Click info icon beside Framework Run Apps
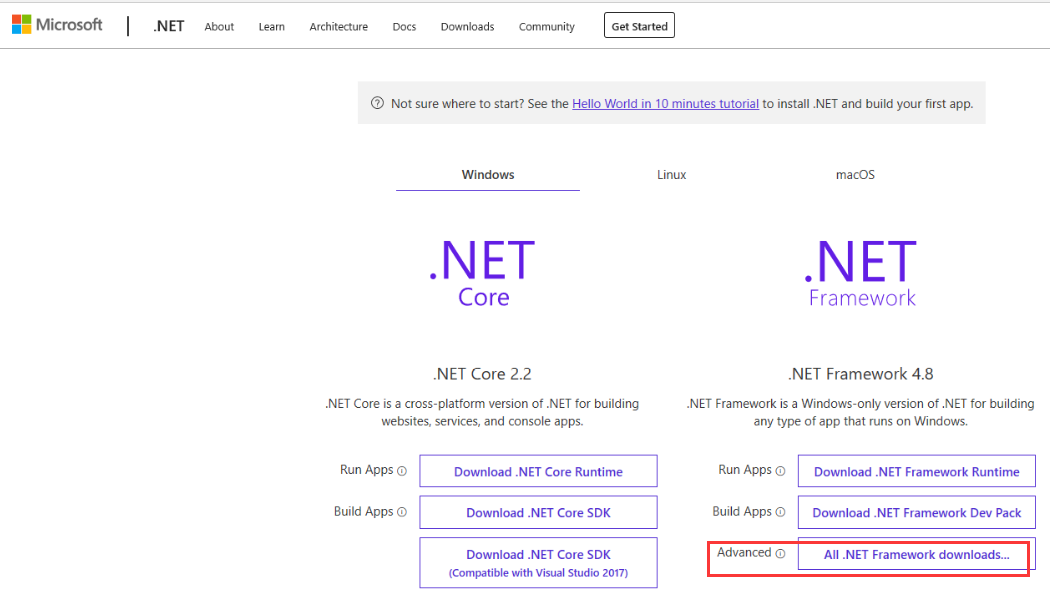Viewport: 1050px width, 592px height. 780,471
